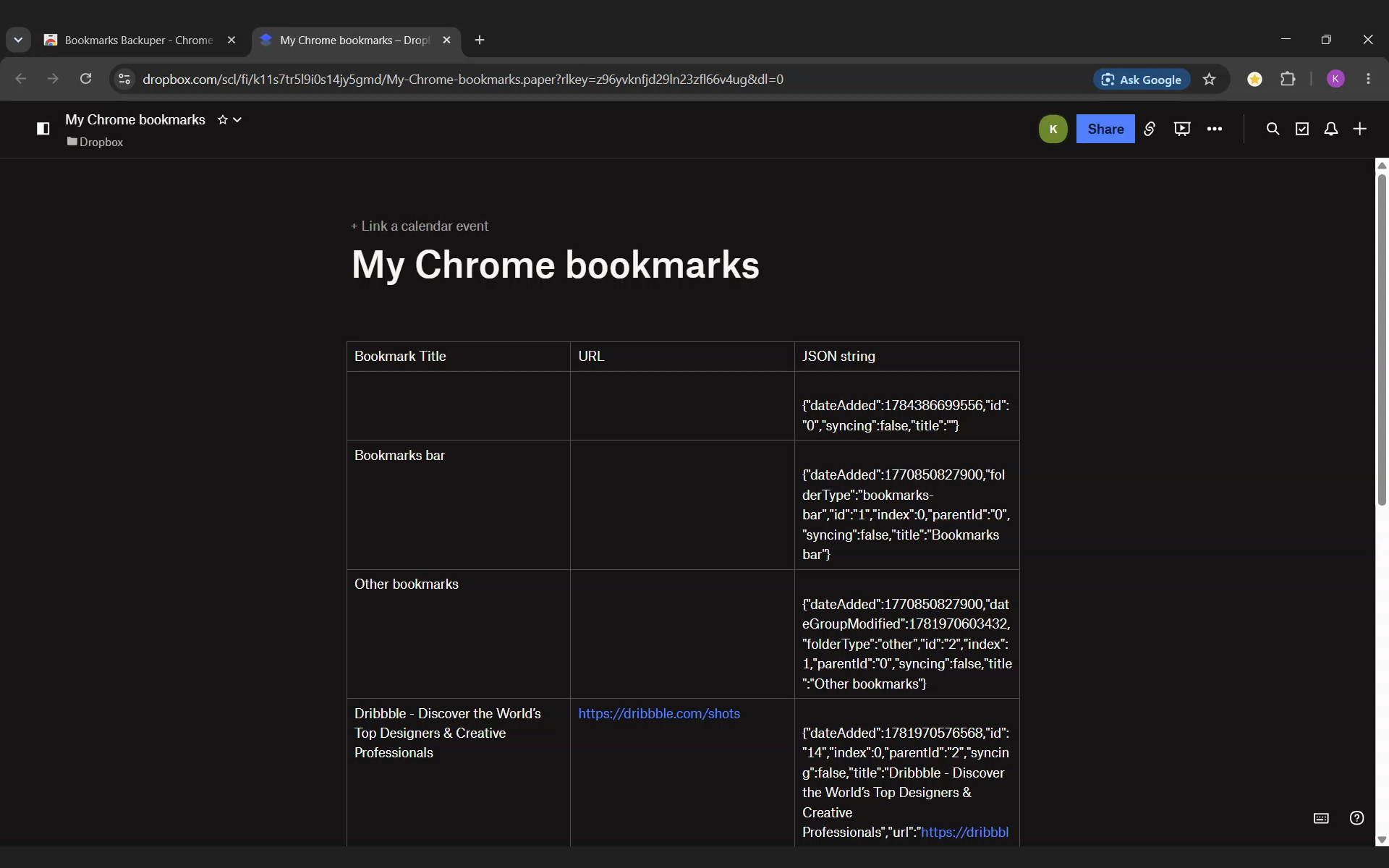Open the https://dribbble.com/shots link
Screen dimensions: 1389x868
pyautogui.click(x=659, y=714)
